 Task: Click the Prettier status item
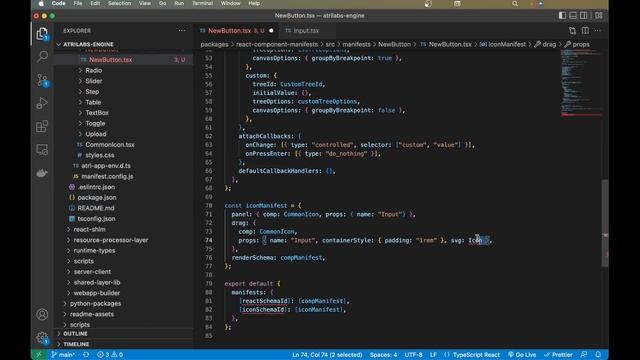(558, 355)
